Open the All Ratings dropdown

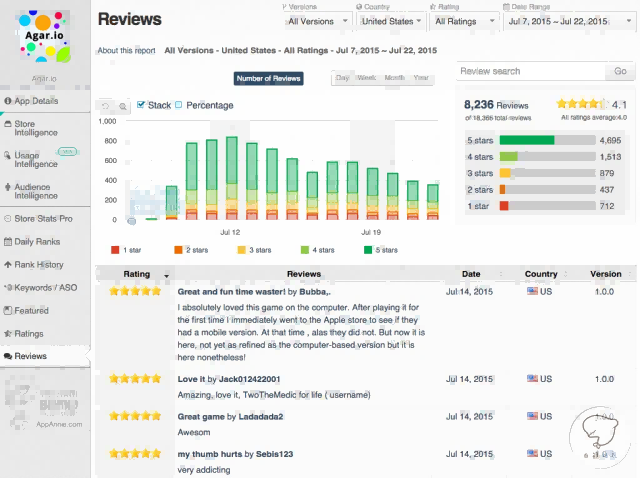coord(464,21)
